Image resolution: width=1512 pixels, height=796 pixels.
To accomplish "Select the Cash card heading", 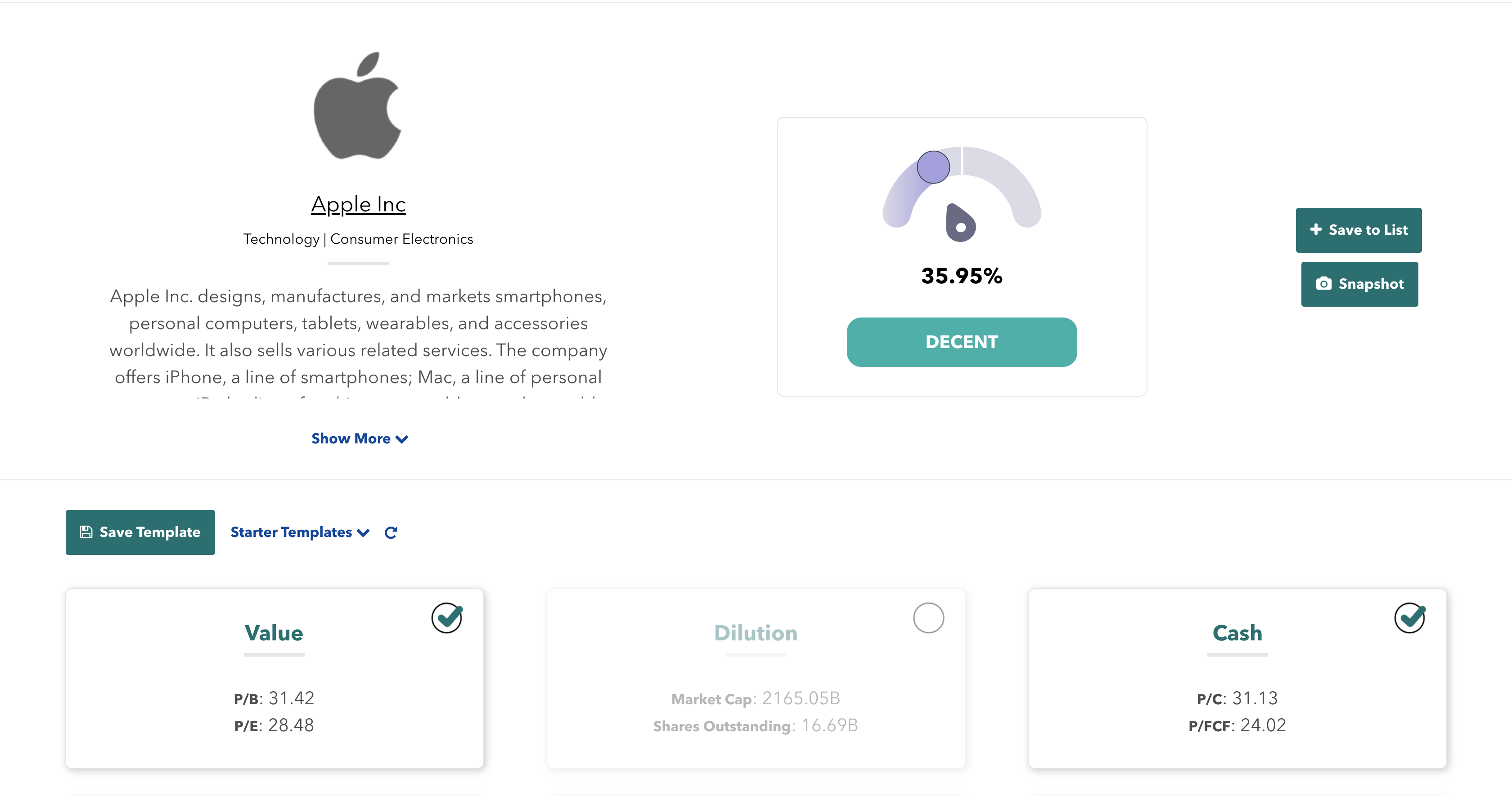I will [1237, 633].
